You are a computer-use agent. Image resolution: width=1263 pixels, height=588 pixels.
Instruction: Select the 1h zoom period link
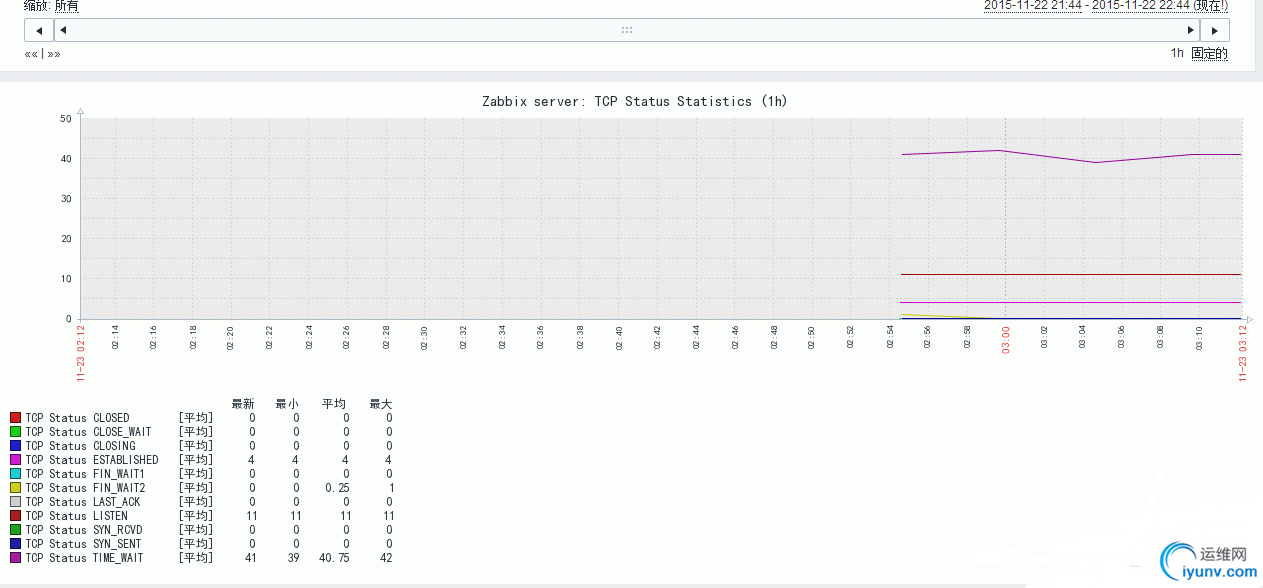click(x=1177, y=54)
